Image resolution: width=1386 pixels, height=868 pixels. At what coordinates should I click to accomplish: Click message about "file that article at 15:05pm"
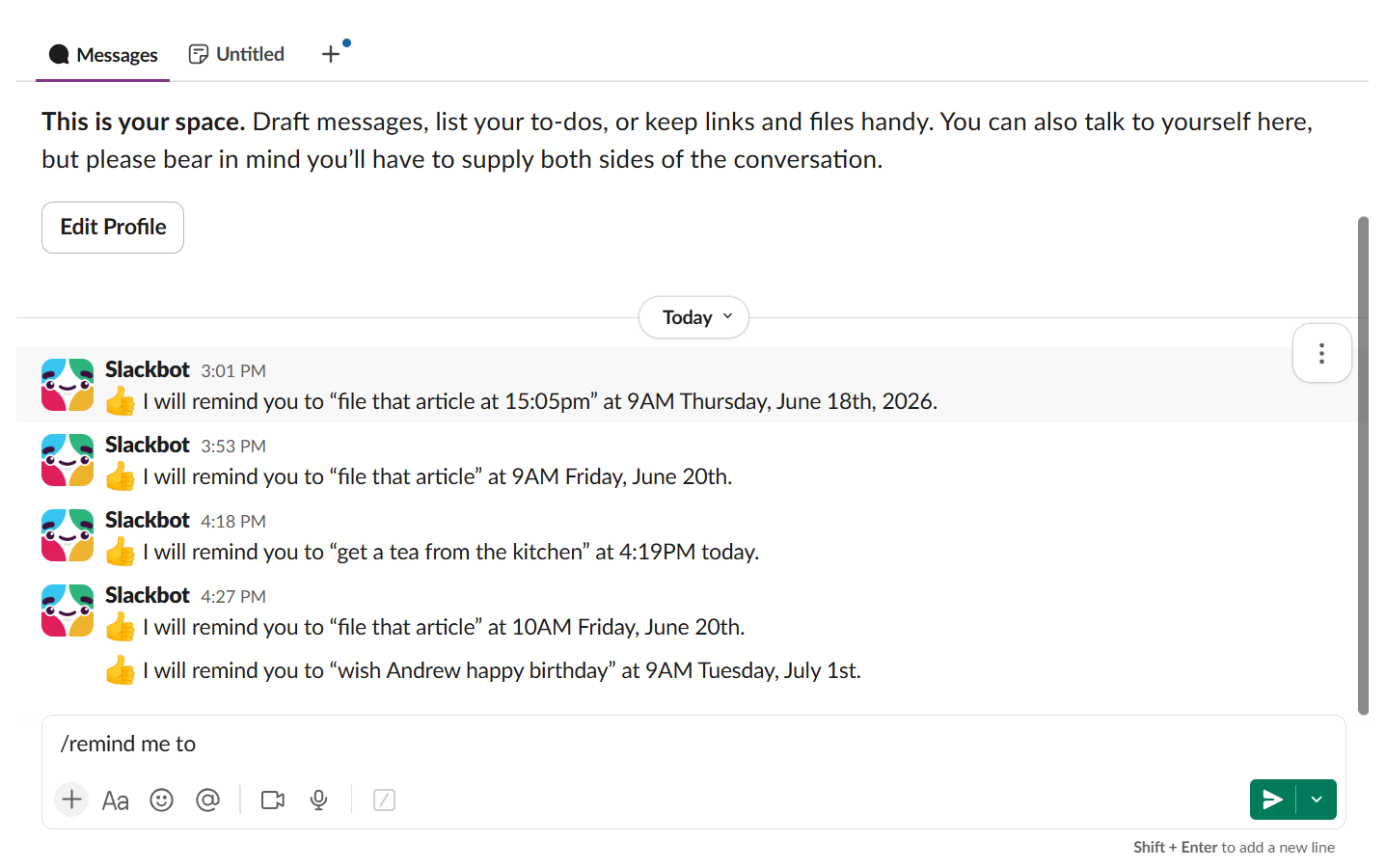point(540,401)
